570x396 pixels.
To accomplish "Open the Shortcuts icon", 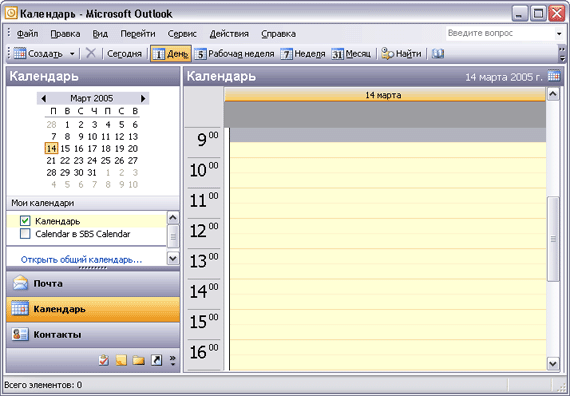I will [156, 360].
